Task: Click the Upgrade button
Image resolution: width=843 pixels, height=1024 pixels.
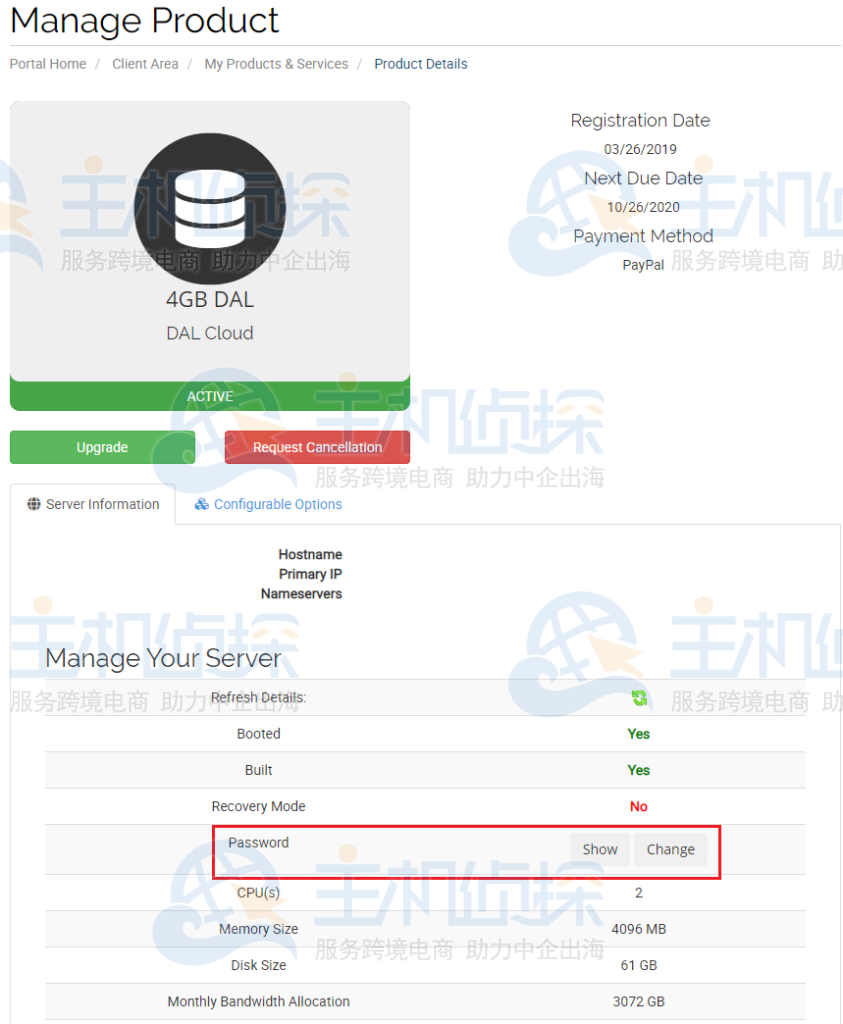Action: 102,447
